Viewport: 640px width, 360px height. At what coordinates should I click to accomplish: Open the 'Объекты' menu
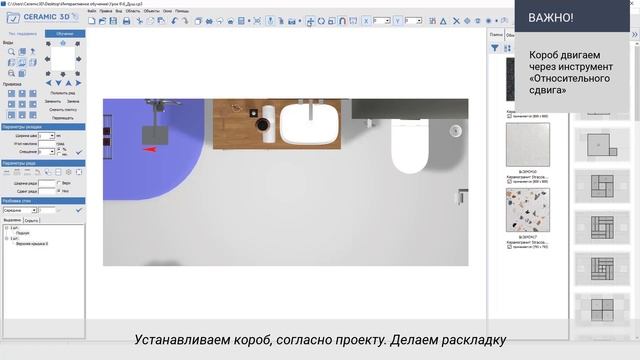151,11
